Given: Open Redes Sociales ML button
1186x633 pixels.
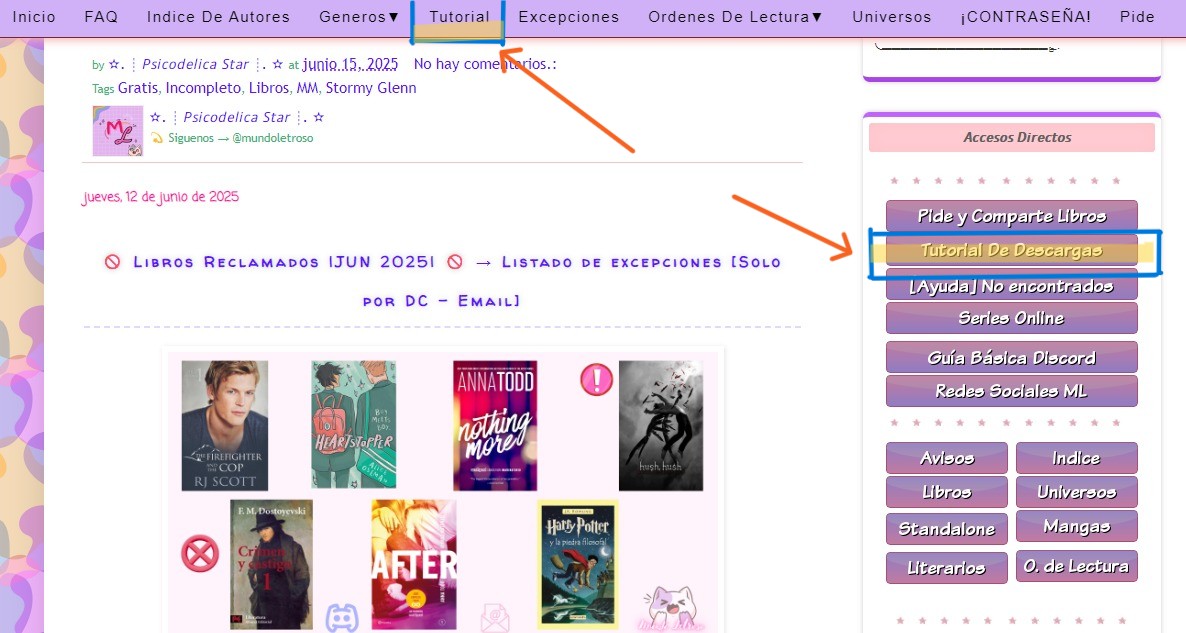Looking at the screenshot, I should pos(1011,391).
